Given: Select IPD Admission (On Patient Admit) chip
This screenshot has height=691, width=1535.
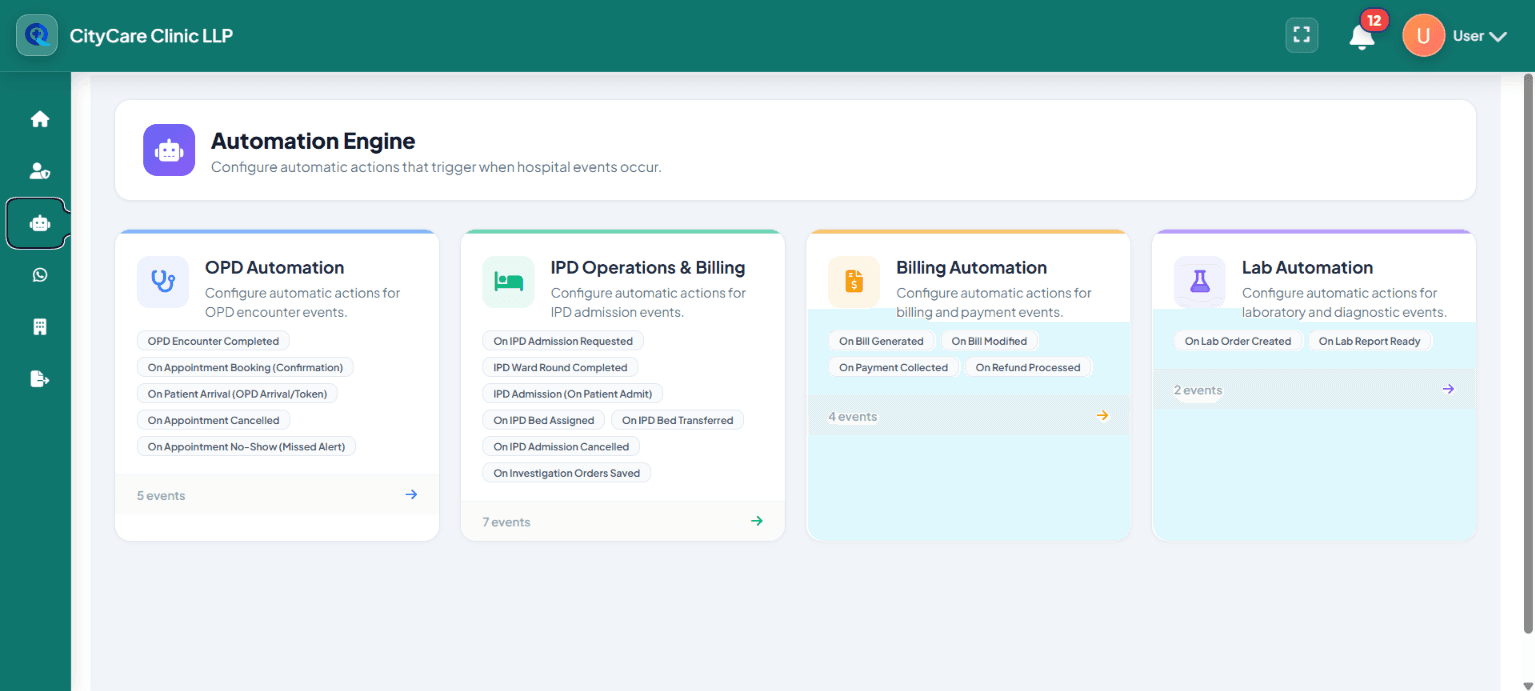Looking at the screenshot, I should [572, 394].
